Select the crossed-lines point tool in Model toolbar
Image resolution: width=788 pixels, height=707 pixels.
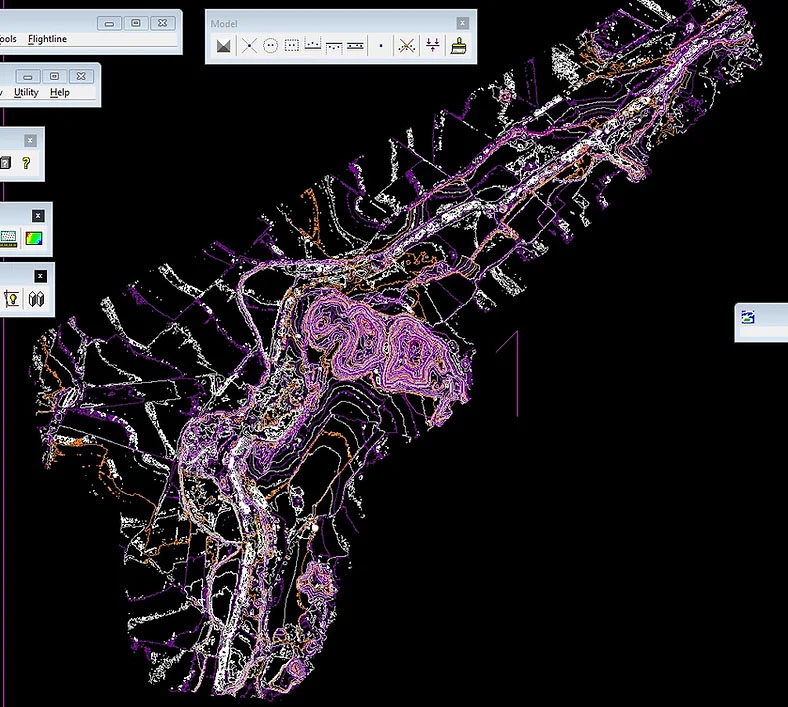249,46
